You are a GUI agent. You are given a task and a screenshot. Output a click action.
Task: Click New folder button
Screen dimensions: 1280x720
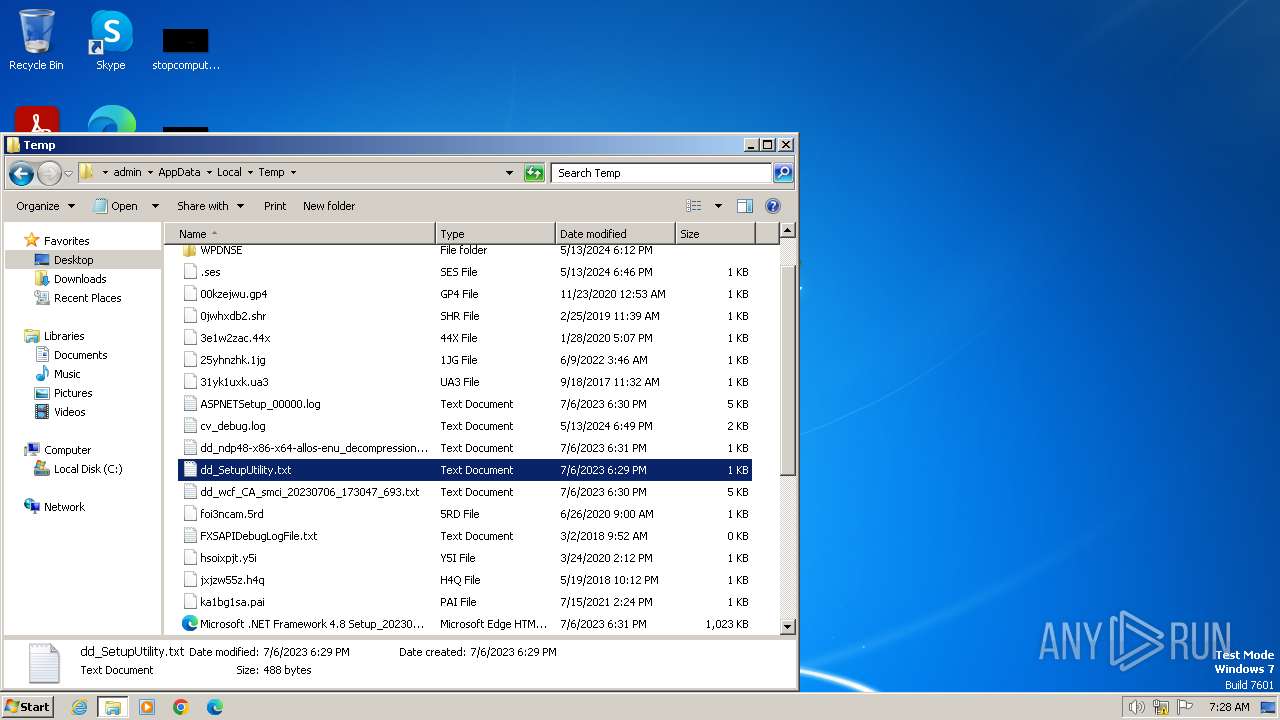coord(329,206)
